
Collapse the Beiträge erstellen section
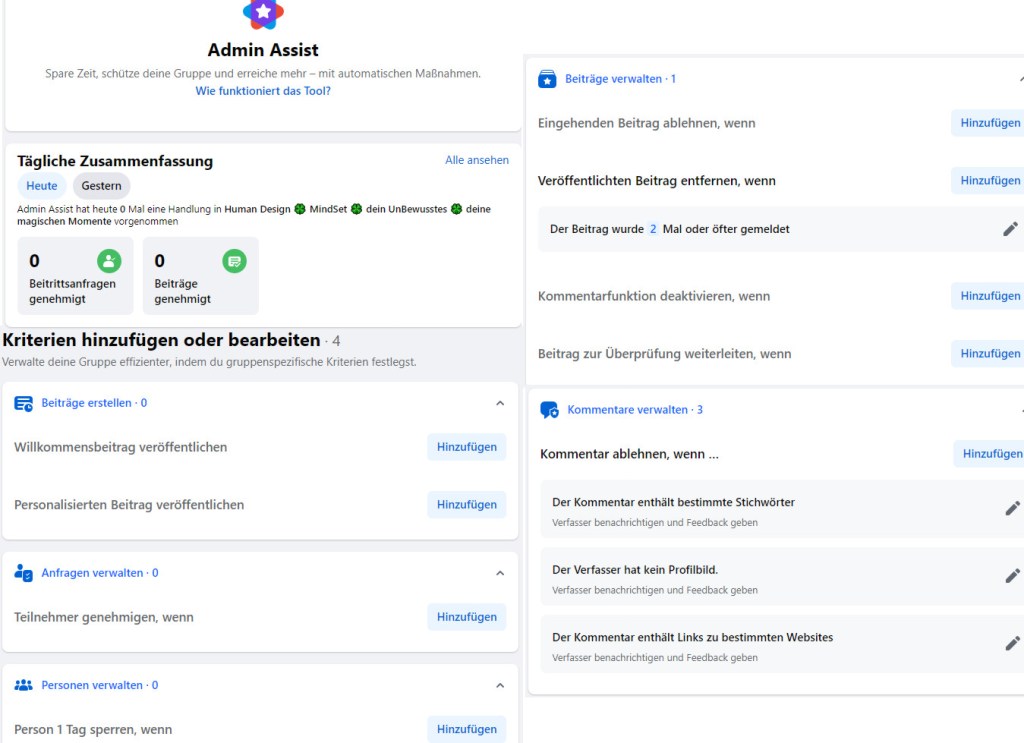[500, 403]
